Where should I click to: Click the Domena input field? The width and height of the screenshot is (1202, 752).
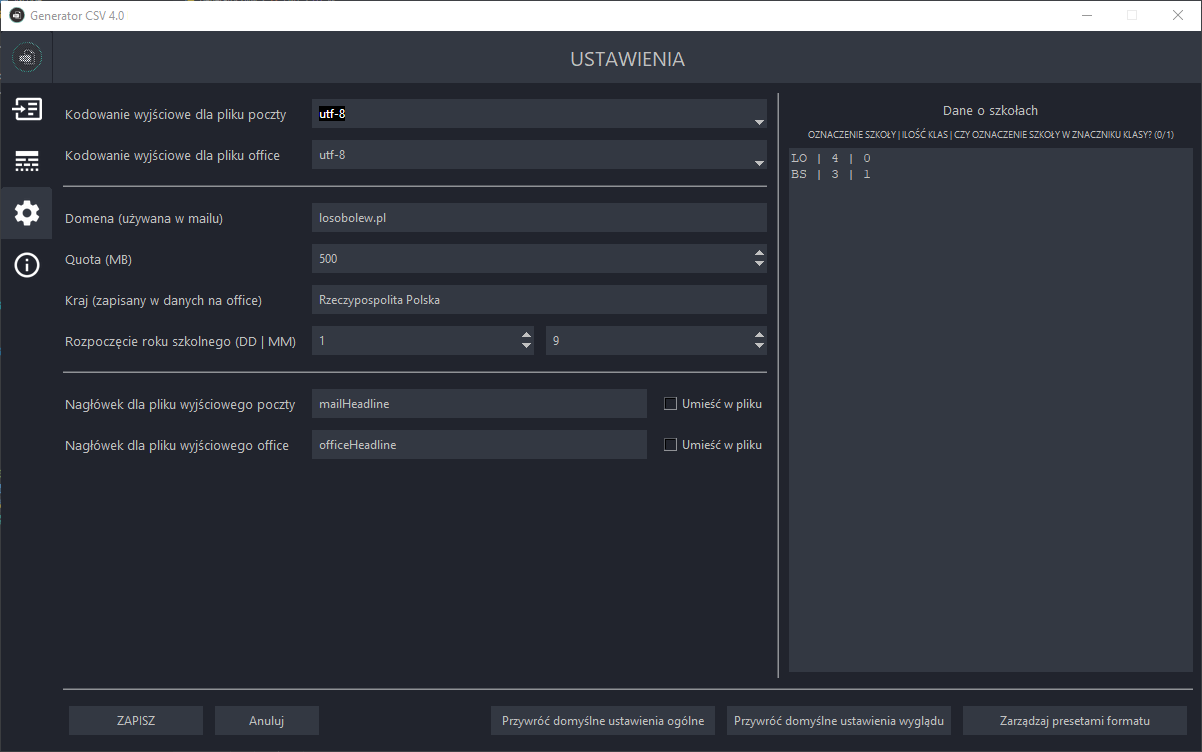(x=538, y=218)
